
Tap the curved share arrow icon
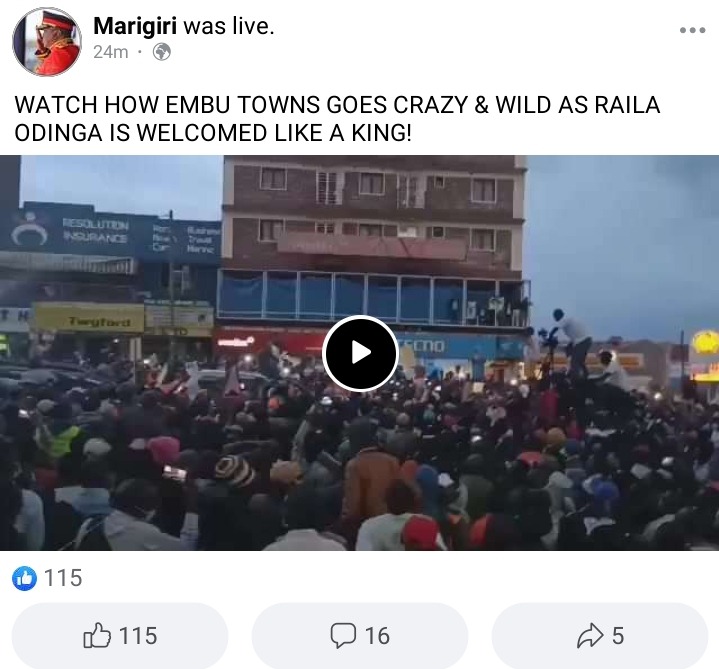590,636
